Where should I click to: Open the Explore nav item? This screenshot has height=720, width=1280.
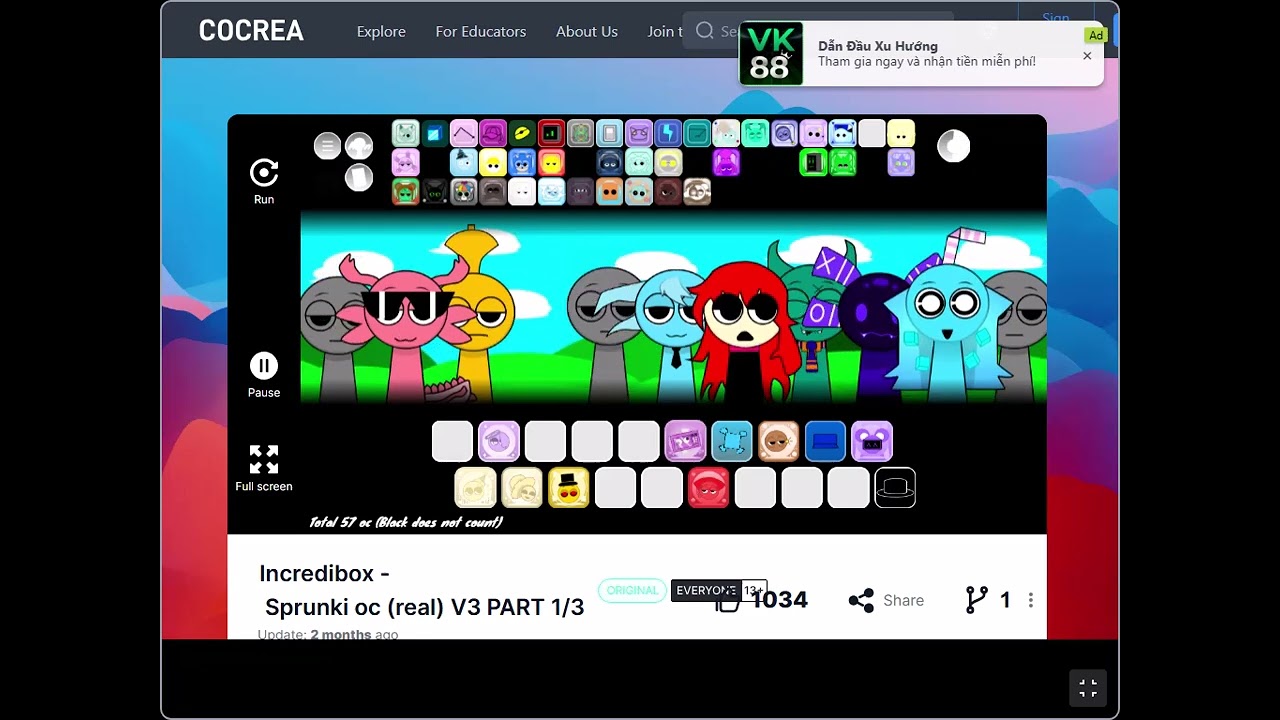click(x=381, y=31)
